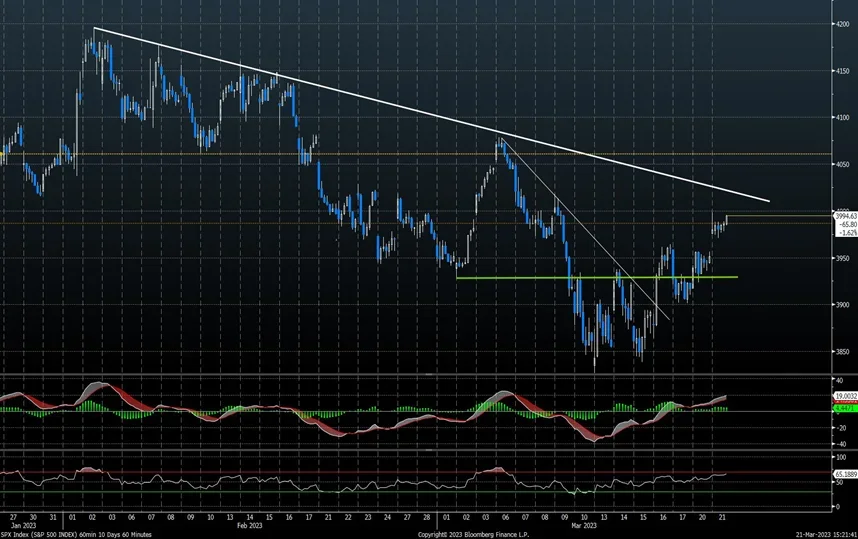This screenshot has width=858, height=539.
Task: Click the 3900 price axis label
Action: click(x=843, y=304)
